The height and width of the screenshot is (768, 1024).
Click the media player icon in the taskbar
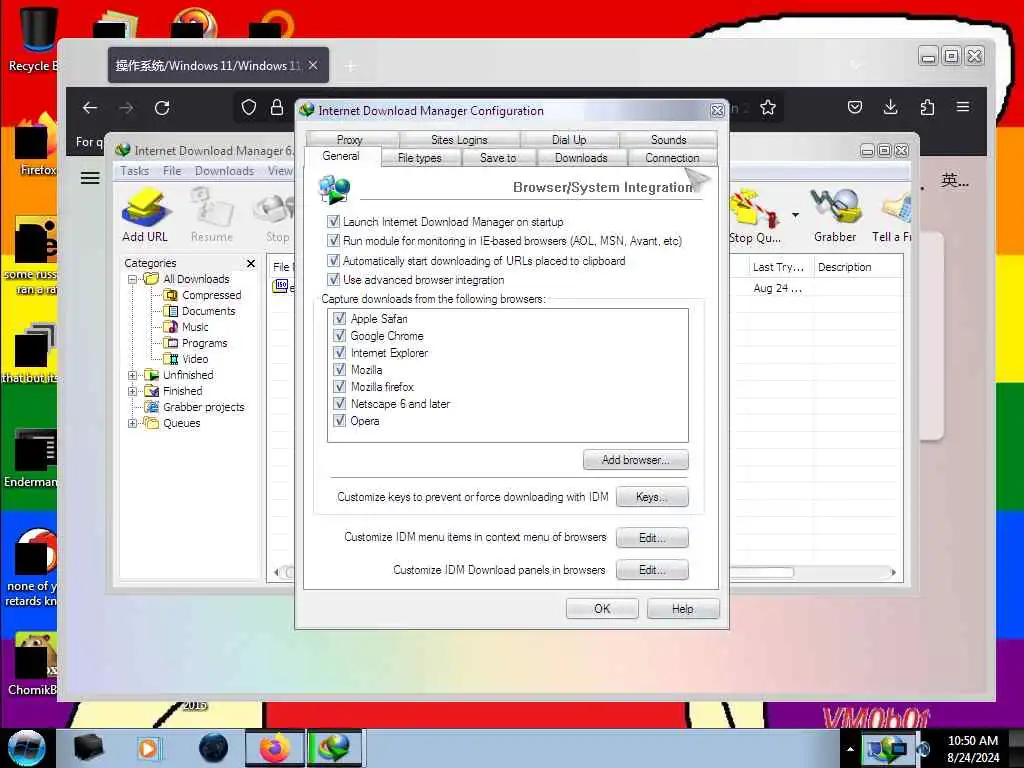point(148,748)
